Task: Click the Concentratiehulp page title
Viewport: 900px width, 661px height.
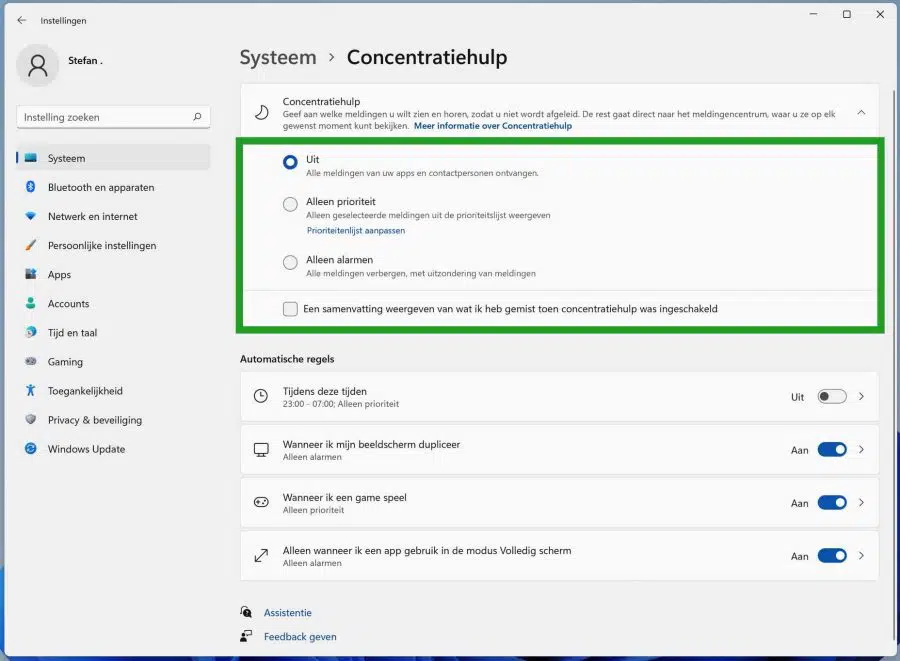Action: [x=427, y=57]
